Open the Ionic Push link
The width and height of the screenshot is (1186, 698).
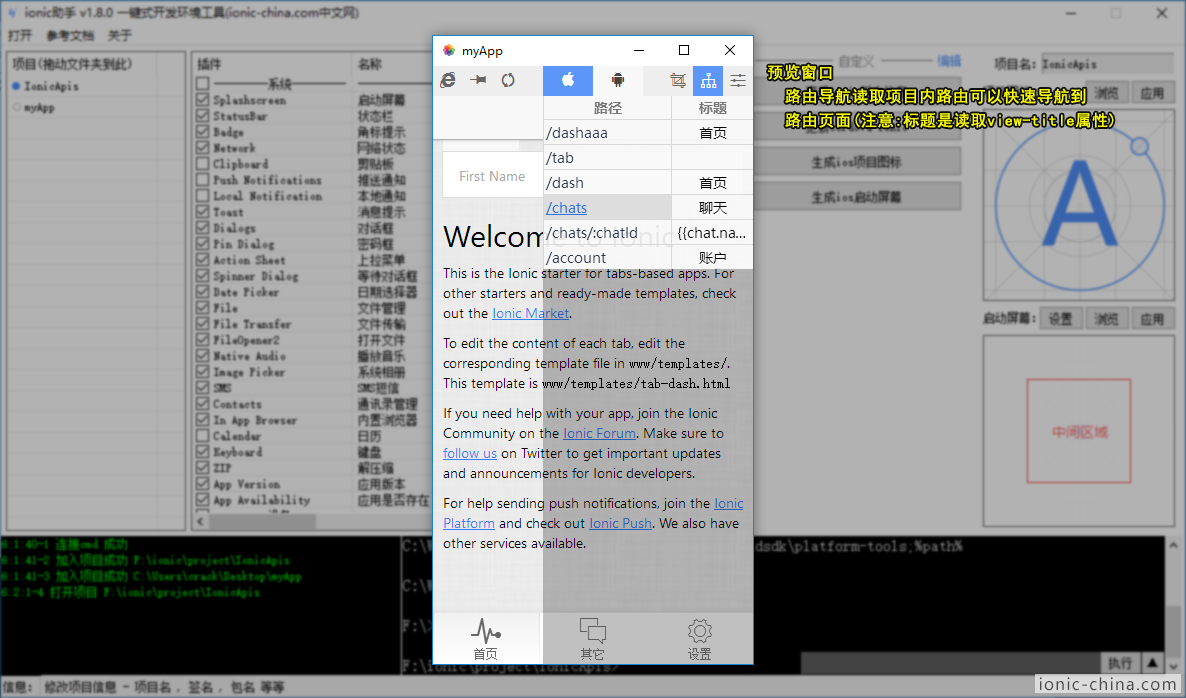[x=620, y=523]
